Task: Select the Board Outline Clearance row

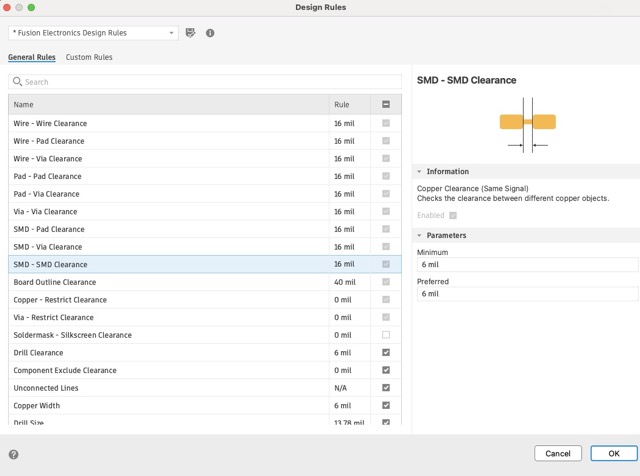Action: coord(168,282)
